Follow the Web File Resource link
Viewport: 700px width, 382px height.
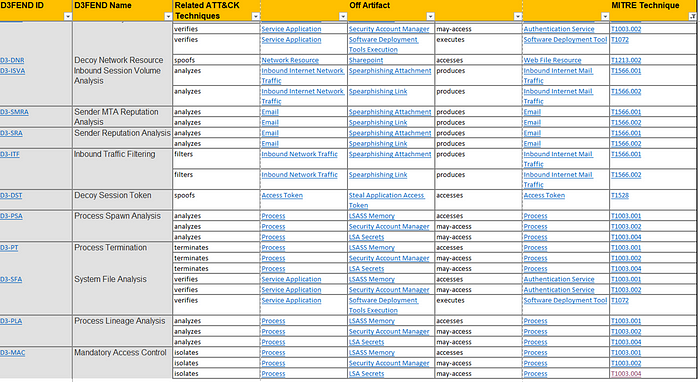[552, 60]
